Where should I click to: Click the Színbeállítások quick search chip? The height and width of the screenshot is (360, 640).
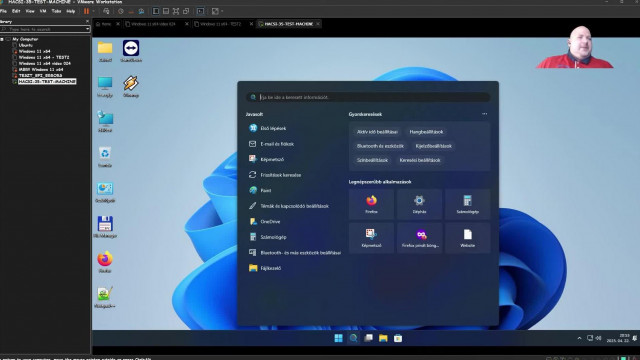[x=372, y=160]
